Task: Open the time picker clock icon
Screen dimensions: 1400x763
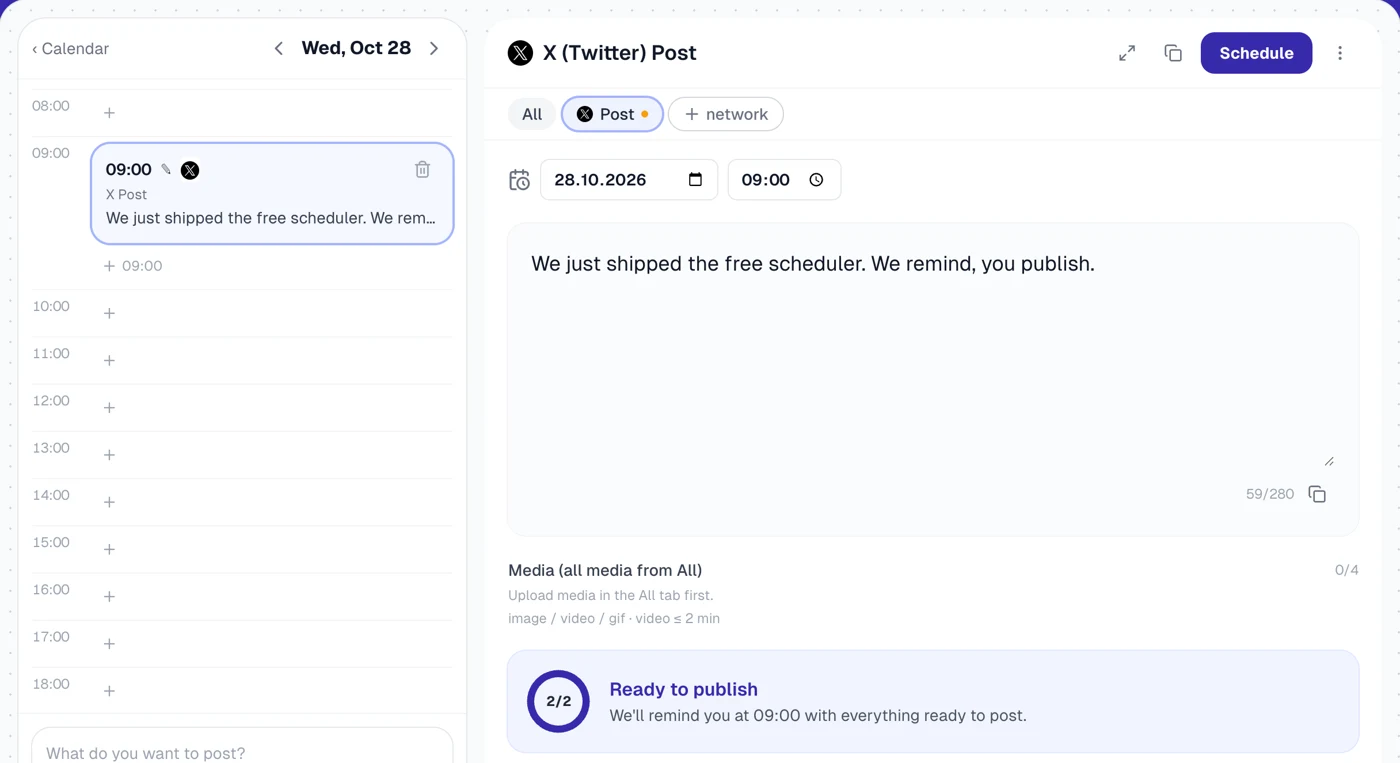Action: click(816, 180)
